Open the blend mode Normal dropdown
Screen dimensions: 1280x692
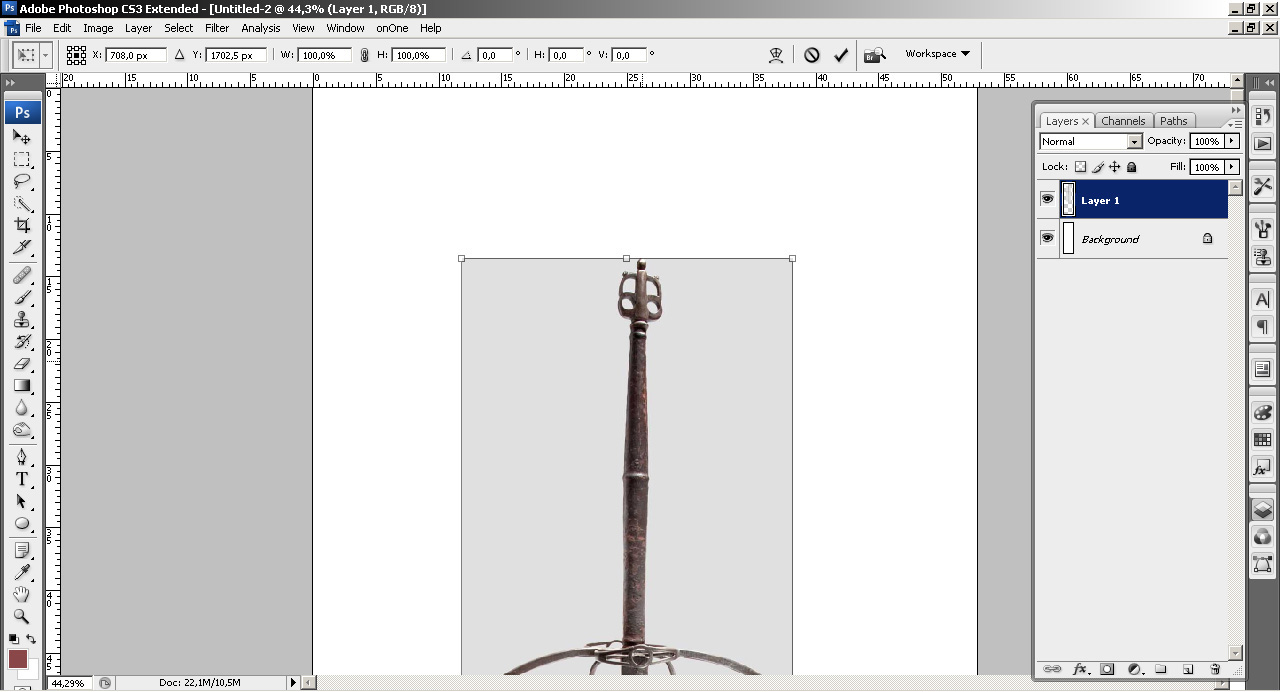(x=1090, y=141)
